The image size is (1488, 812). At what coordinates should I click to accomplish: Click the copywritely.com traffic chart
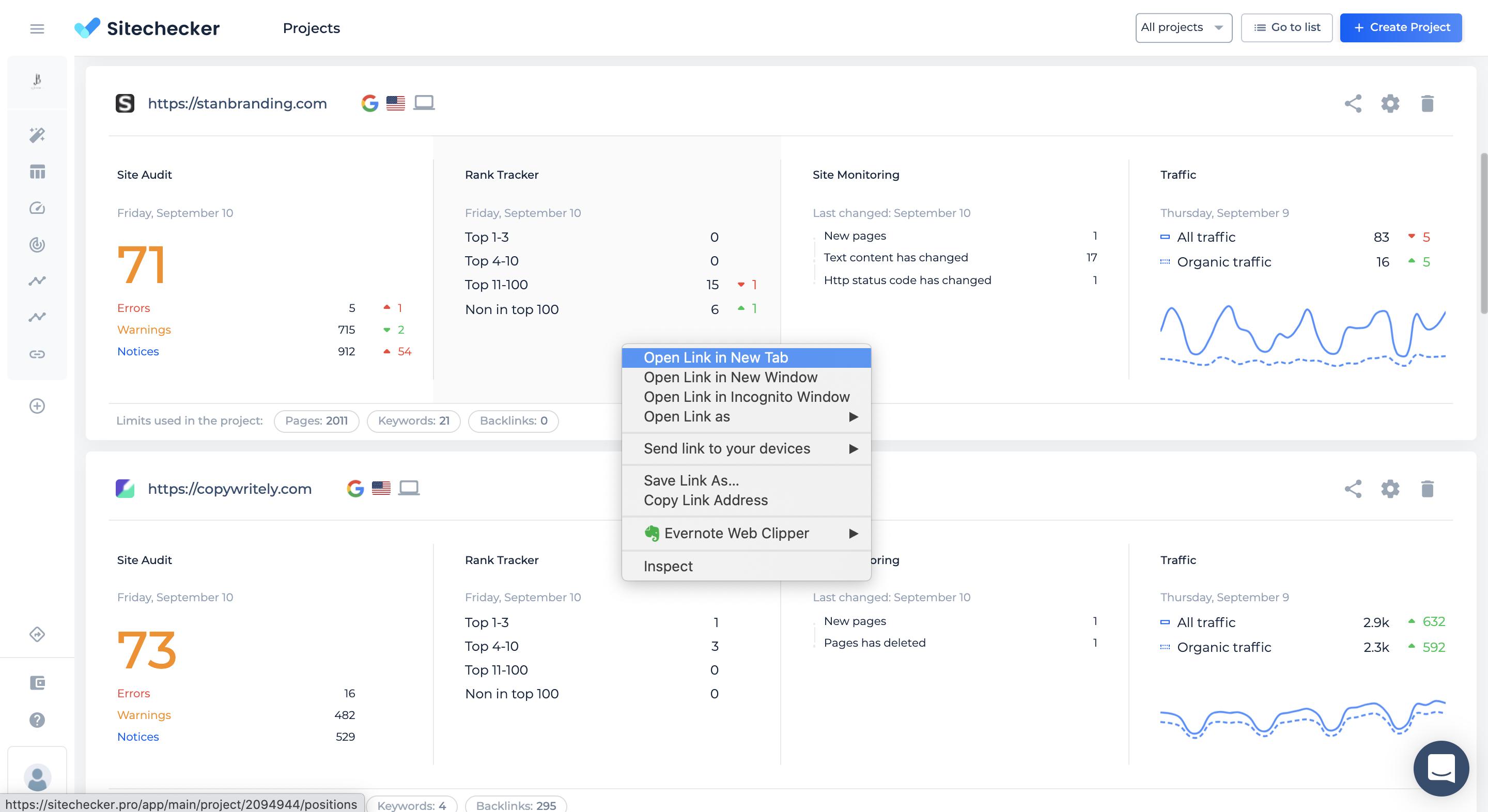coord(1303,720)
